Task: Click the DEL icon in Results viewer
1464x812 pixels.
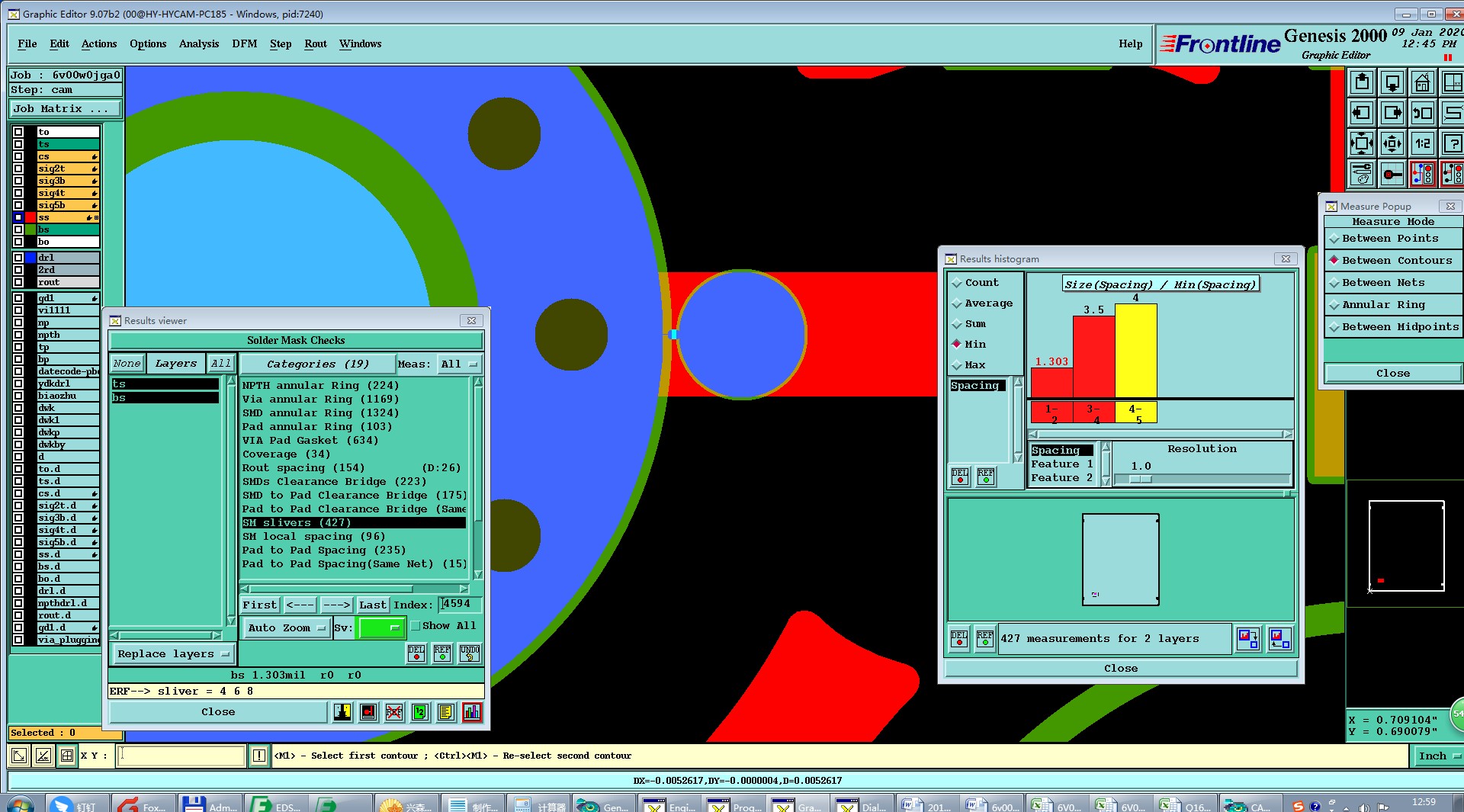Action: point(416,653)
